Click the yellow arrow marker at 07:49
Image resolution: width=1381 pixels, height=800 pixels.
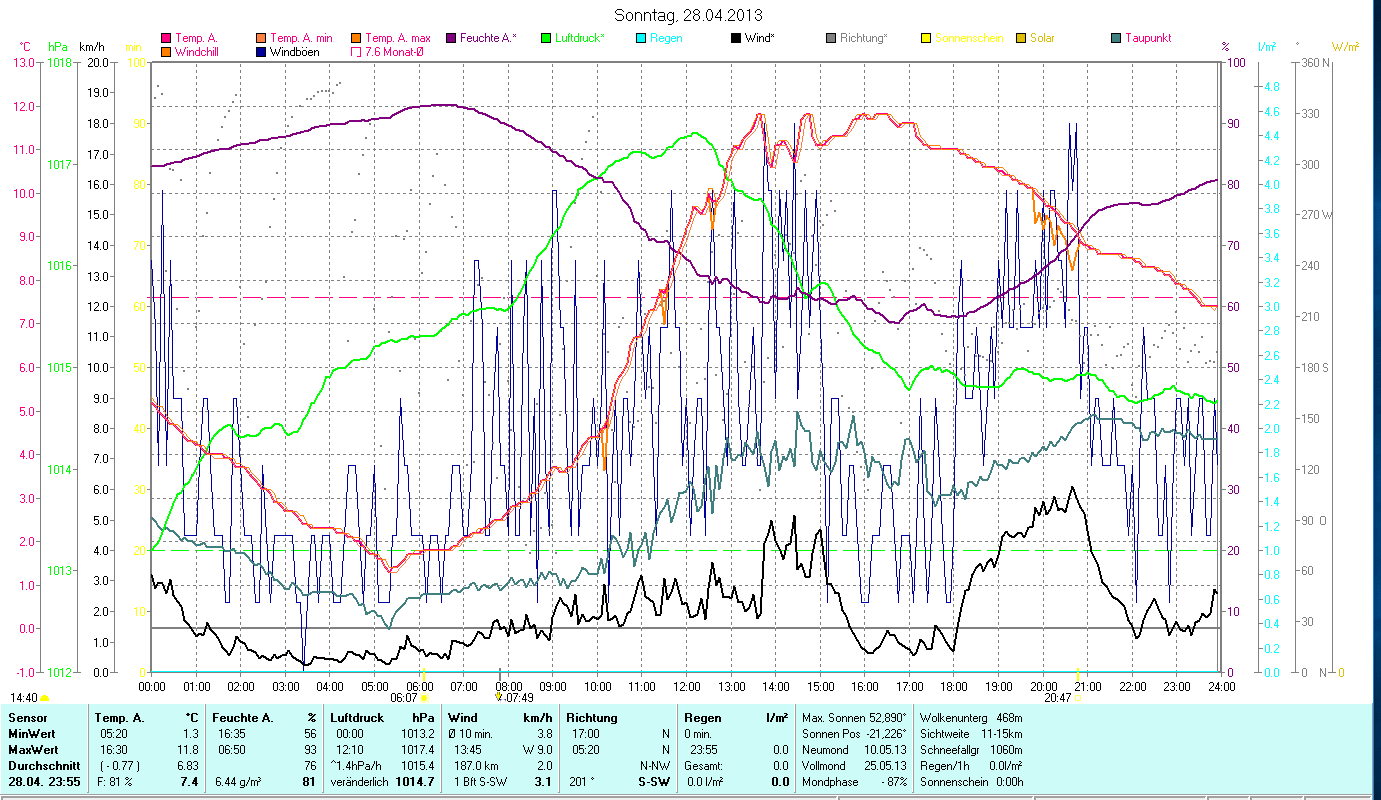(x=498, y=697)
